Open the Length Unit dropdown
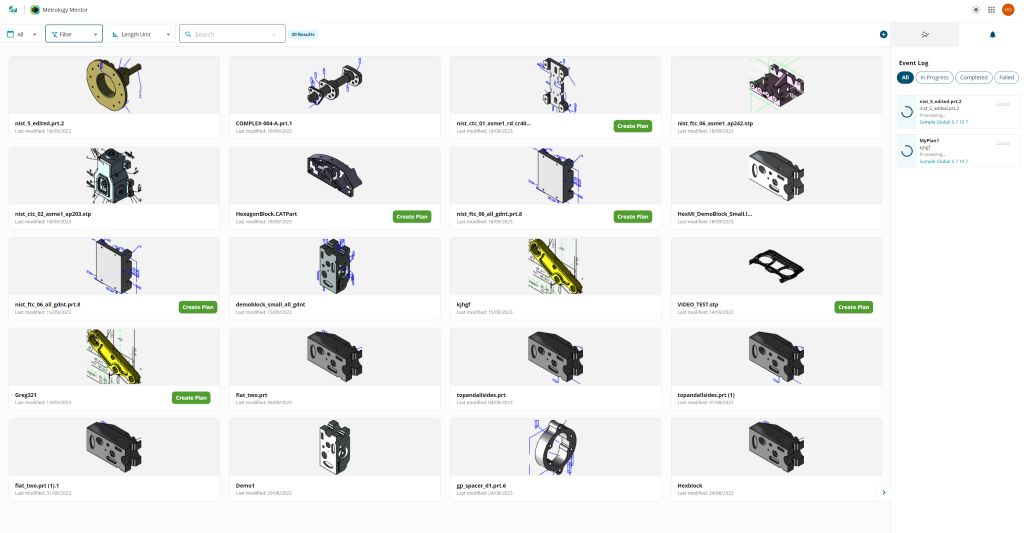The height and width of the screenshot is (533, 1024). coord(140,34)
